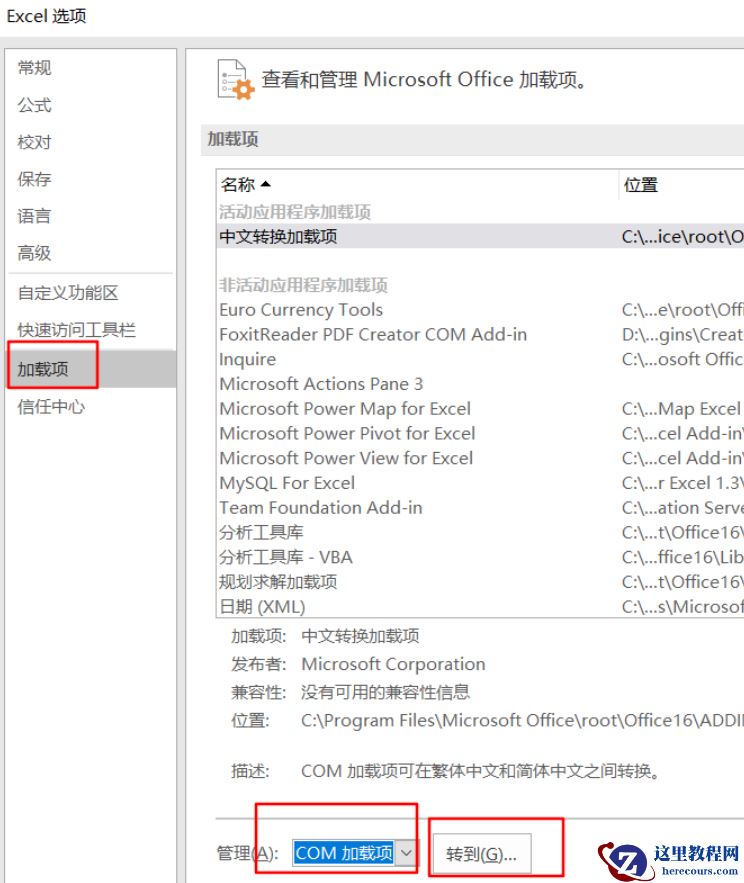Open the 保存 options category
The height and width of the screenshot is (883, 744).
pos(34,179)
